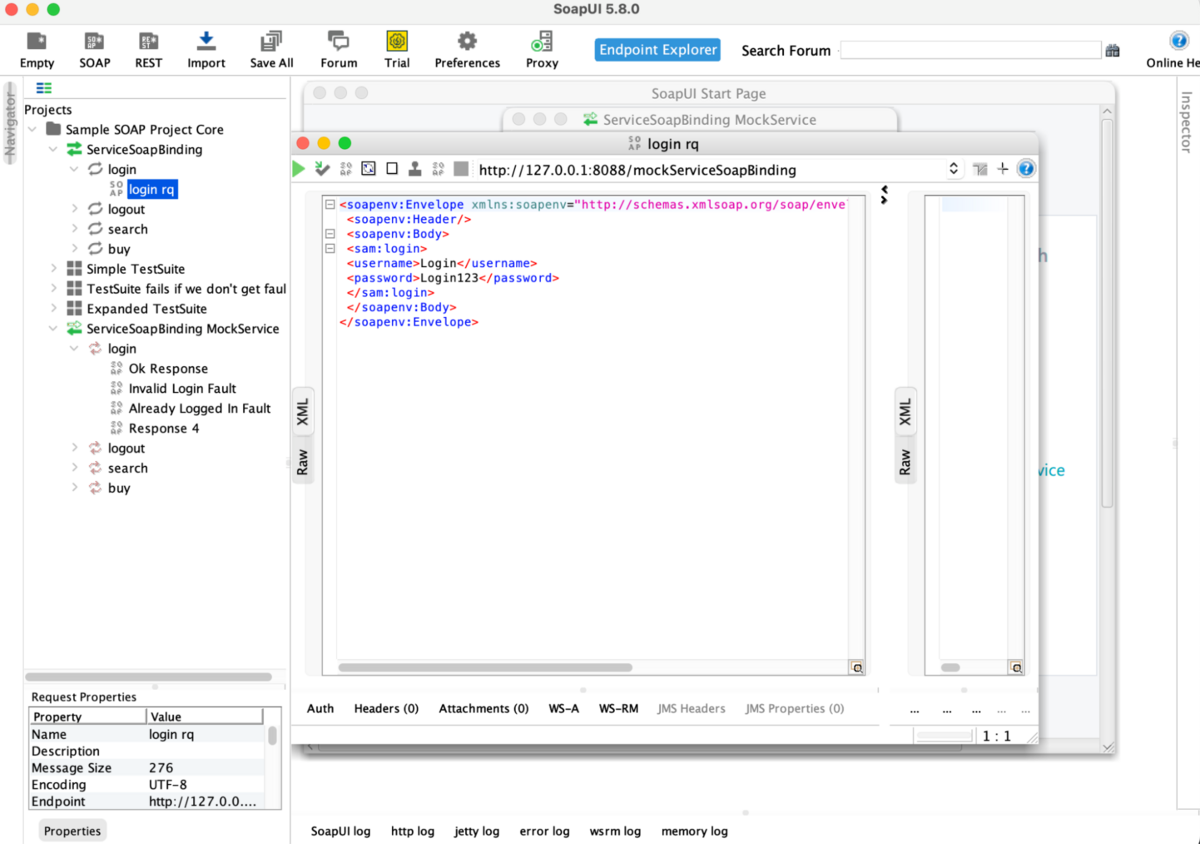Toggle the empty square box in the request toolbar
1200x844 pixels.
pyautogui.click(x=392, y=169)
